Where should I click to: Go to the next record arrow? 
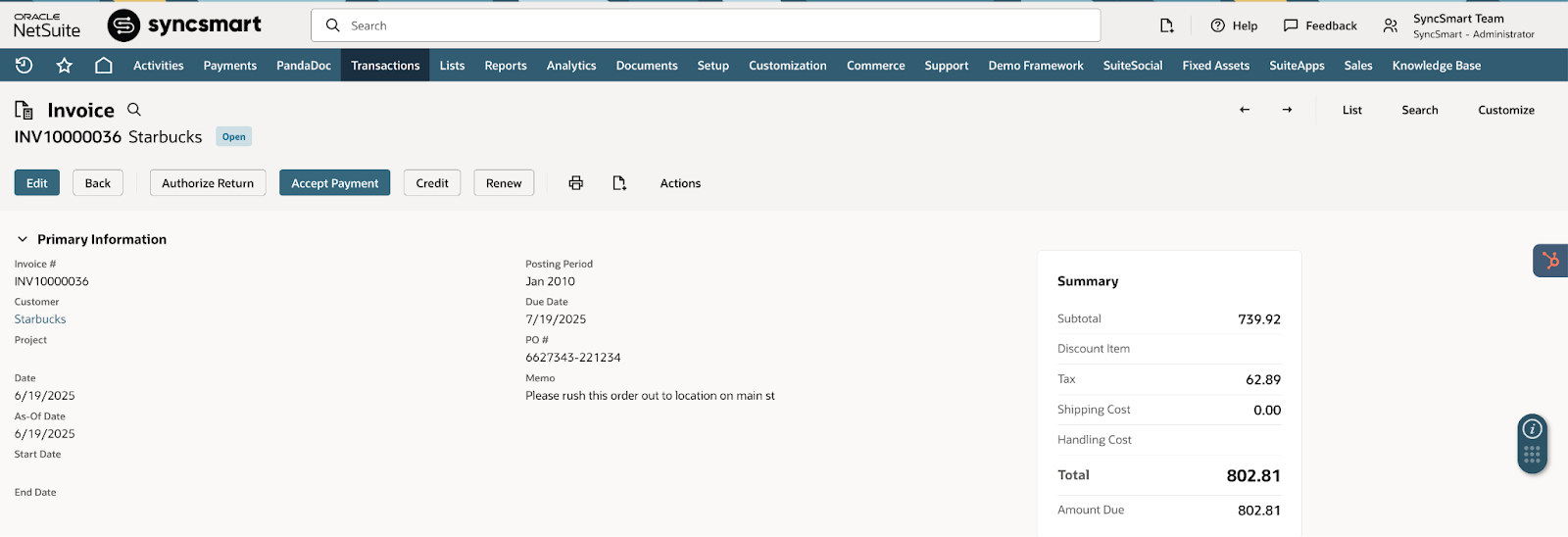click(1287, 110)
